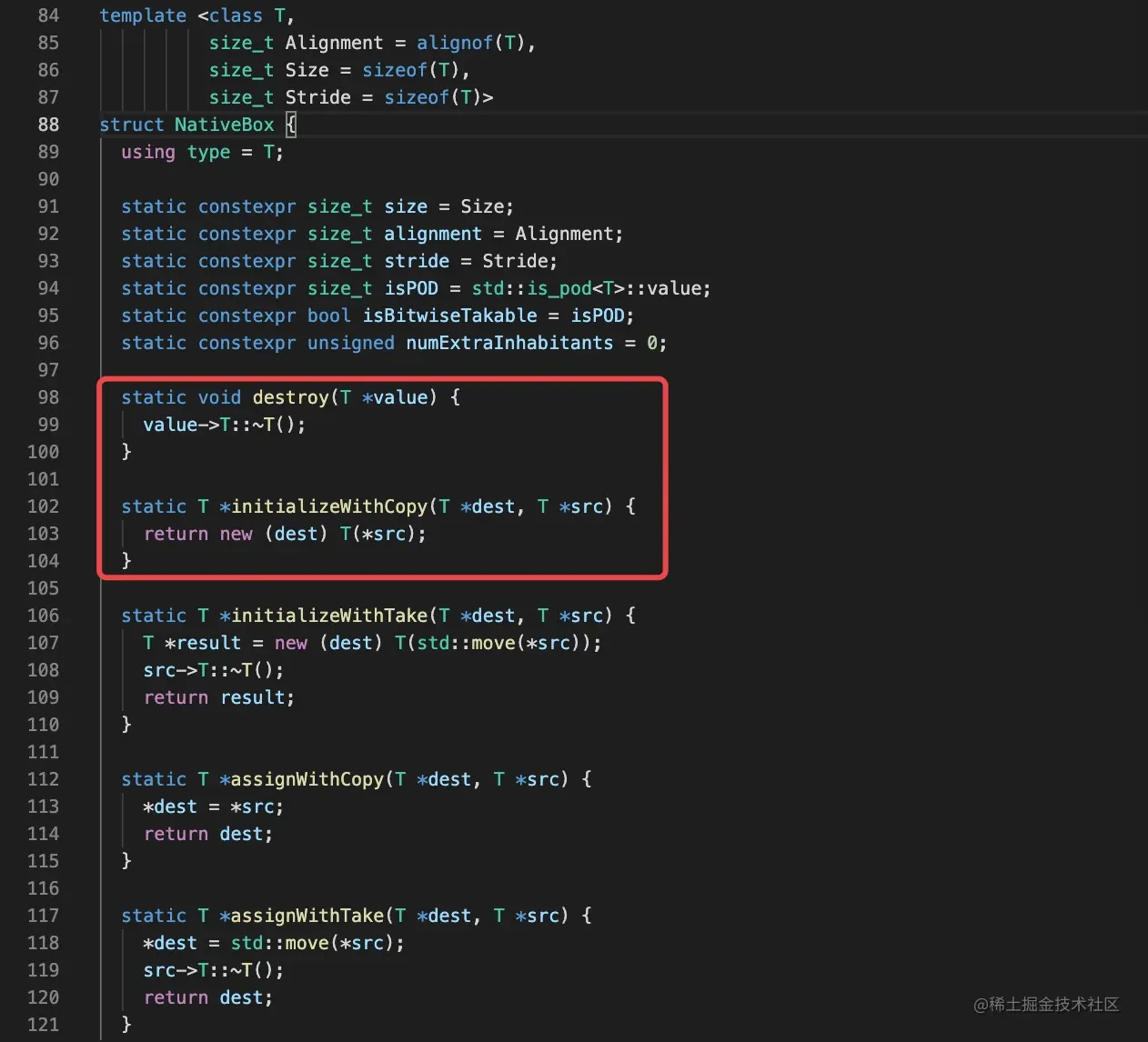Click the 'assignWithCopy' function name

307,779
